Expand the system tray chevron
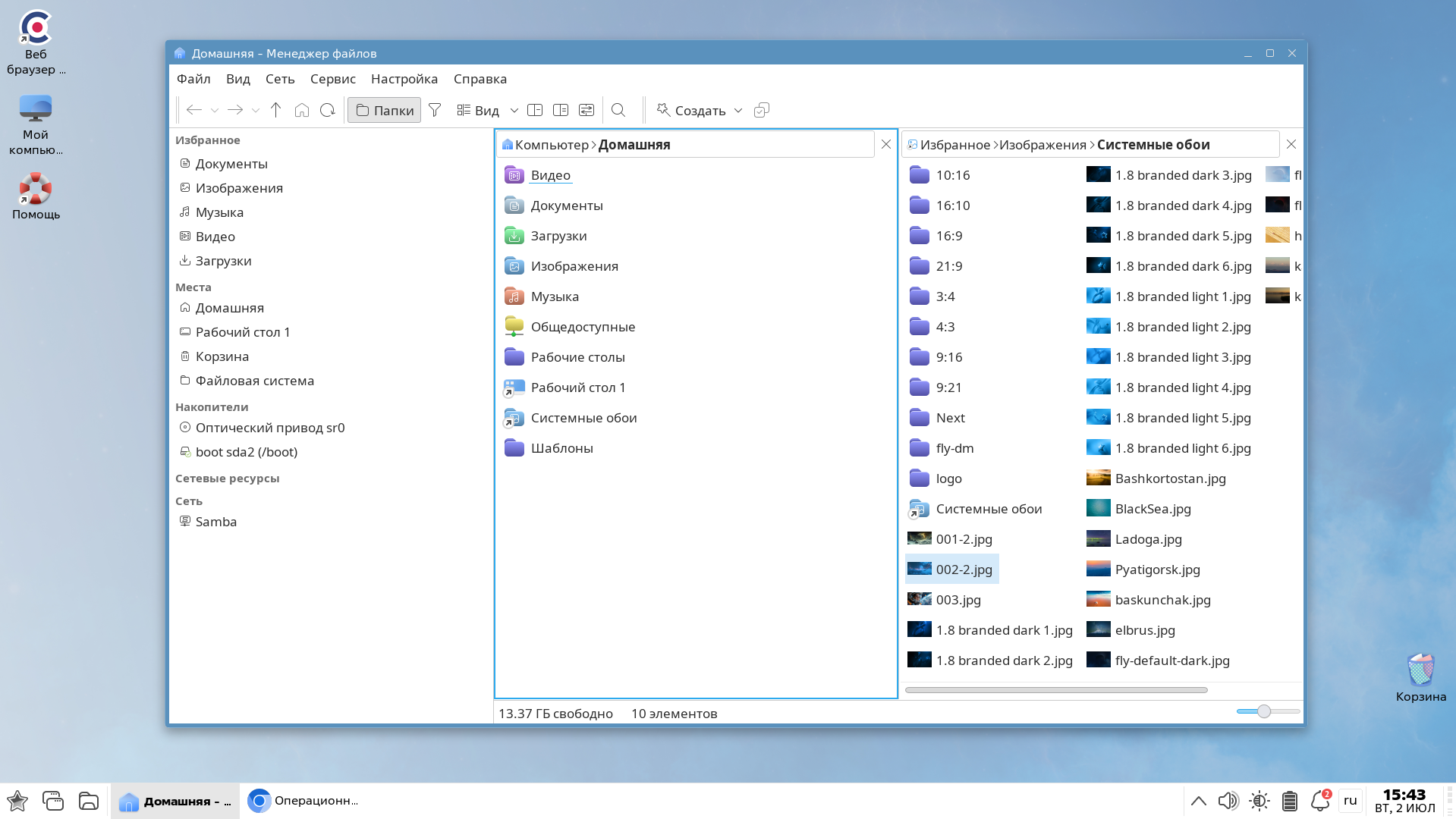1456x819 pixels. pos(1199,801)
